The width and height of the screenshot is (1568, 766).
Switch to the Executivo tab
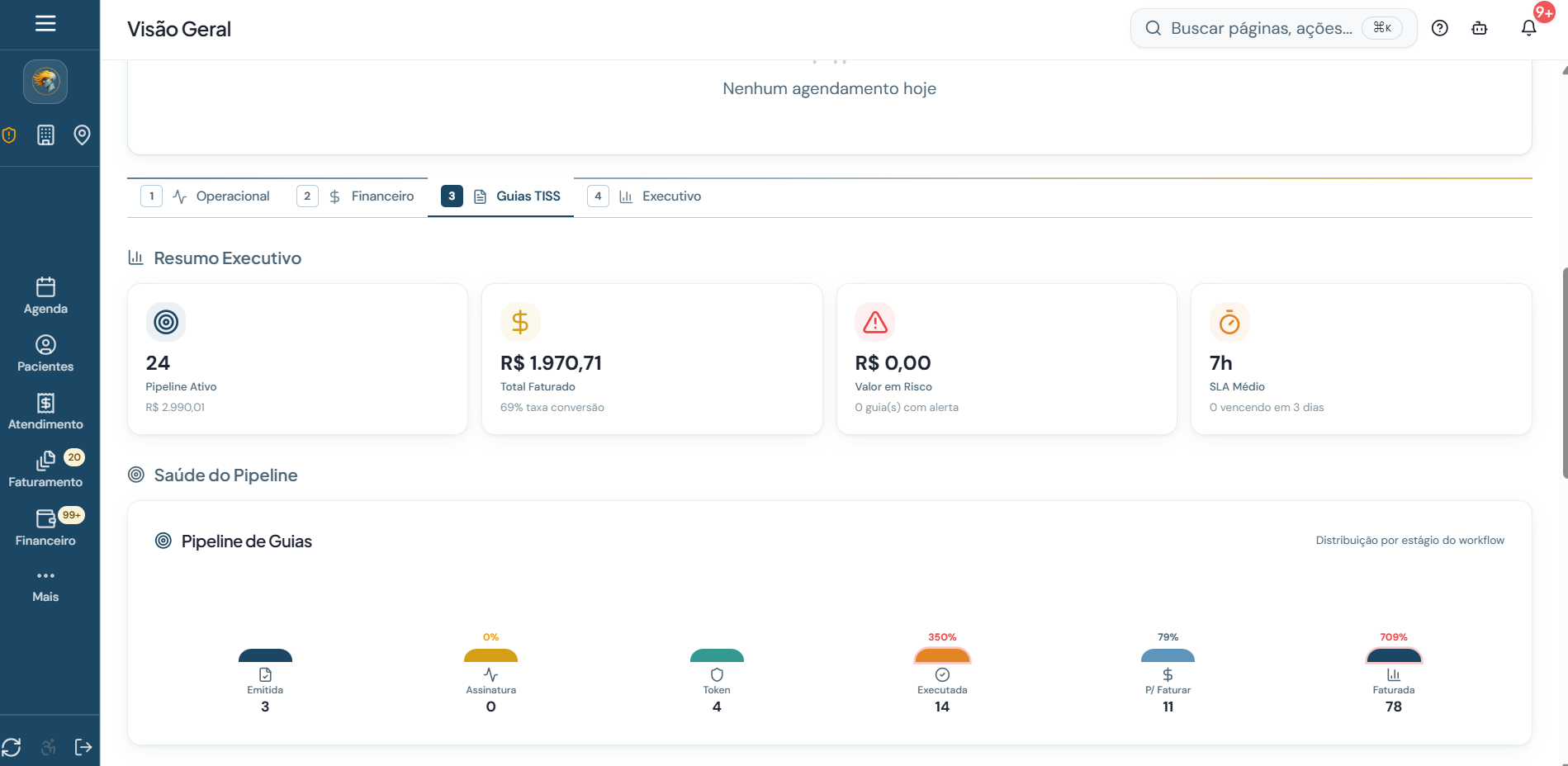(644, 196)
